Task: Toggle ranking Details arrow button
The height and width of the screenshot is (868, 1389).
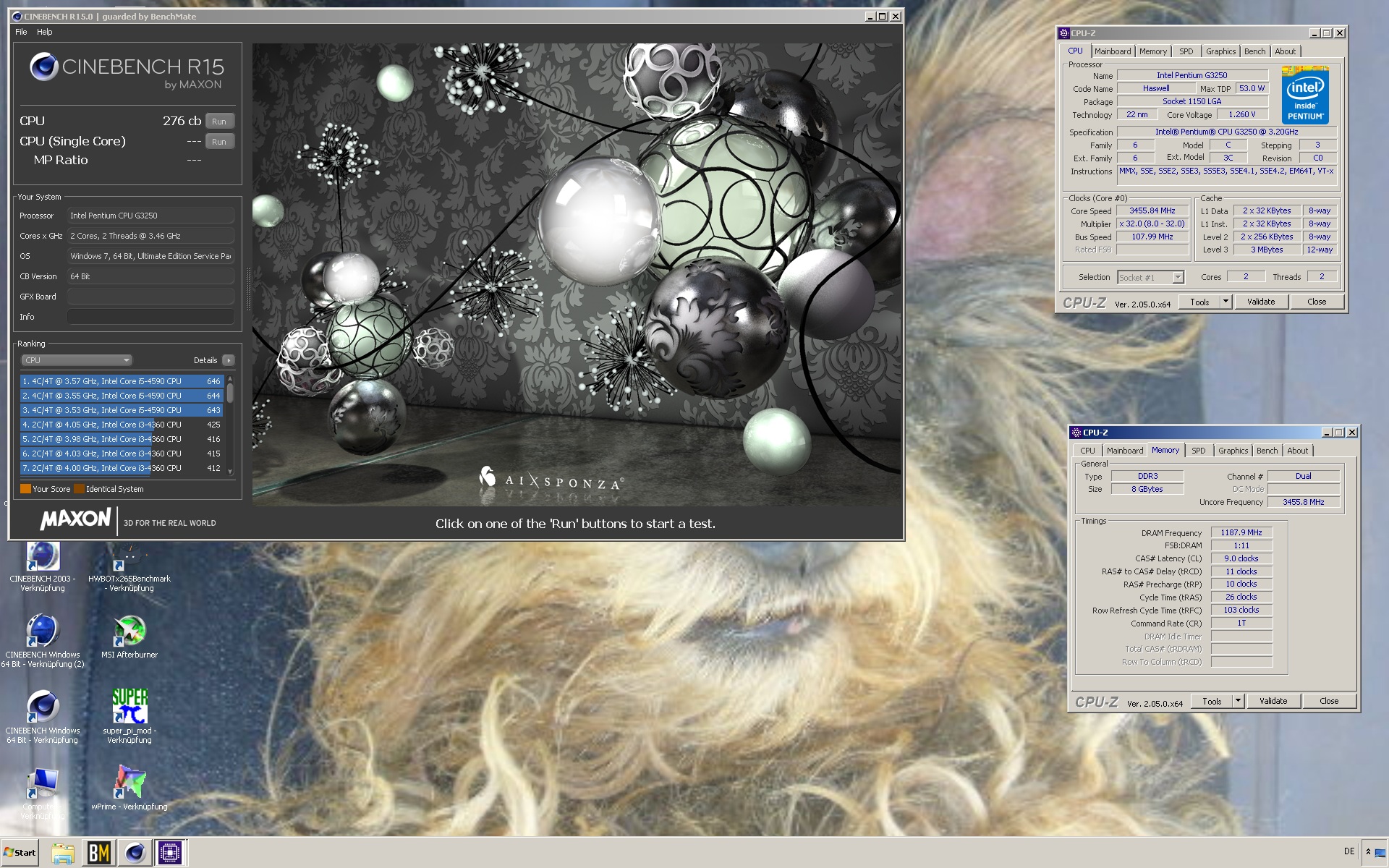Action: point(229,360)
